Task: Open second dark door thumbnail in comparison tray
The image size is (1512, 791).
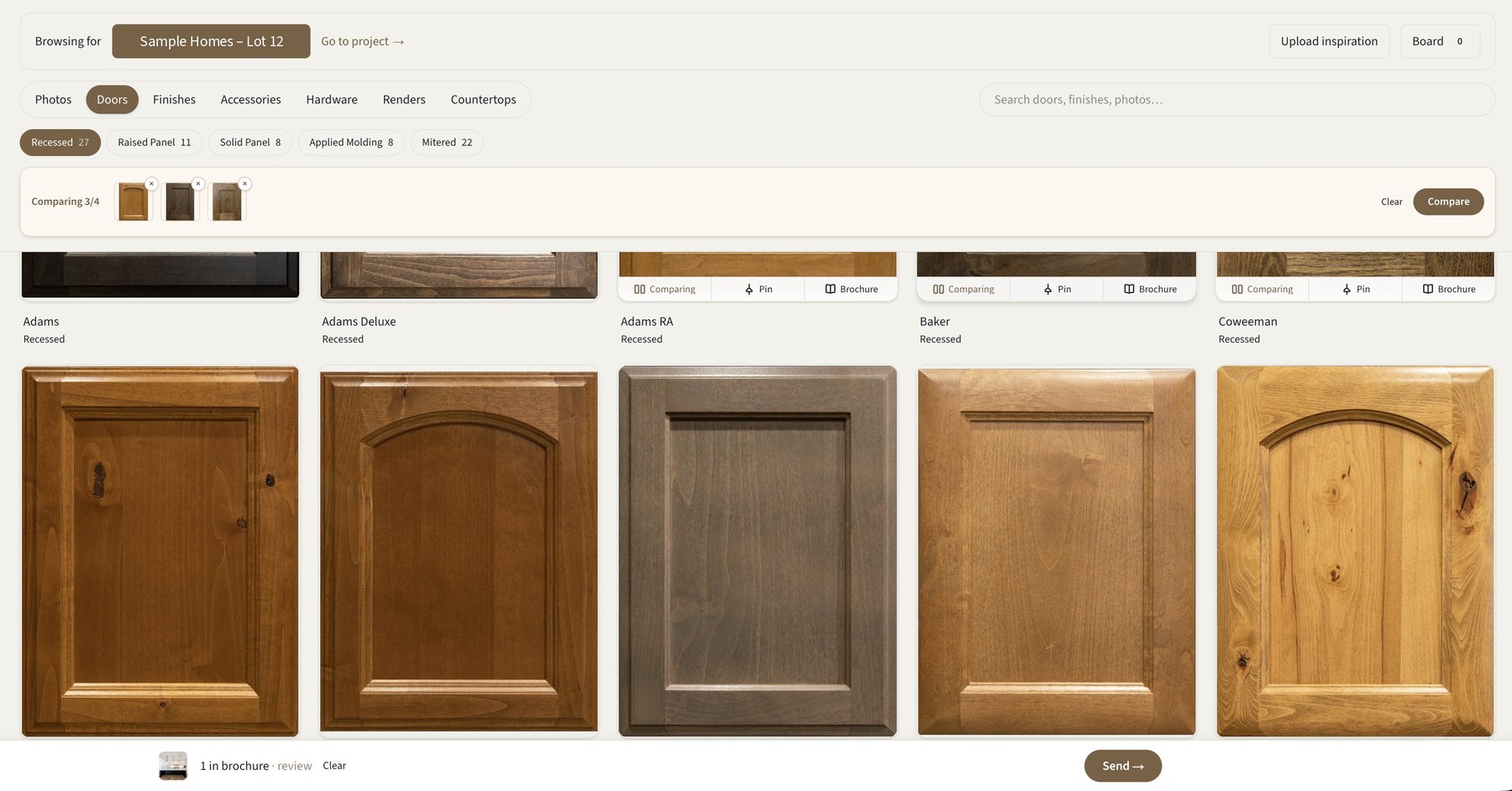Action: click(x=180, y=202)
